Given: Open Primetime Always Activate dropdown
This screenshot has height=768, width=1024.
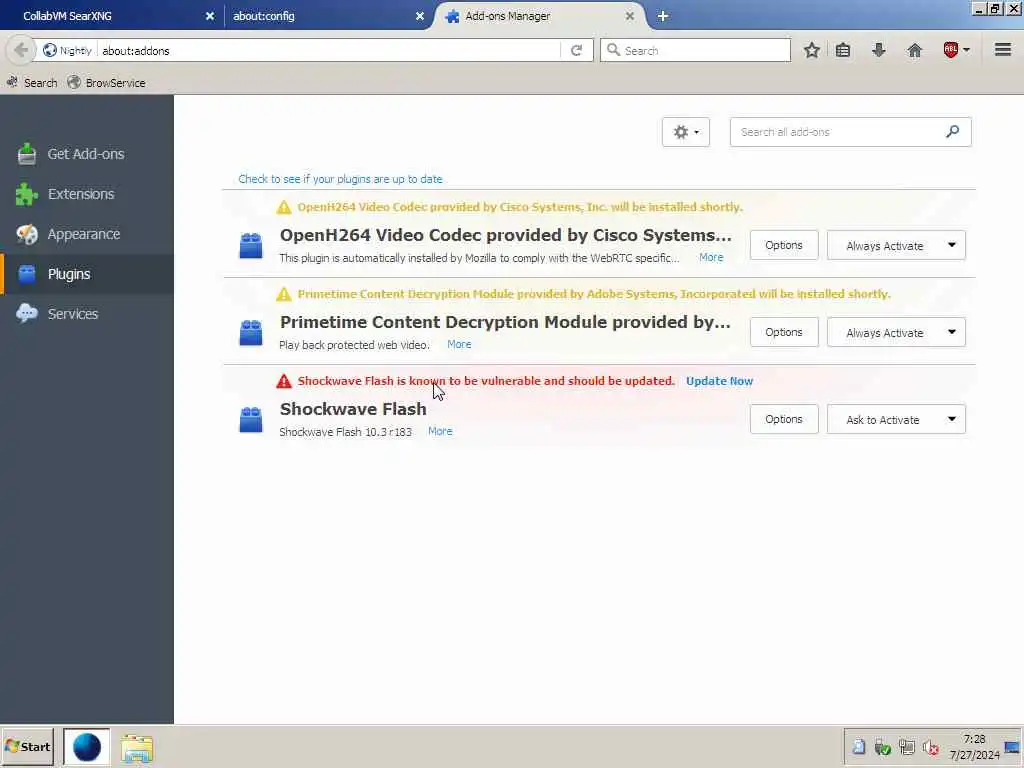Looking at the screenshot, I should coord(896,332).
